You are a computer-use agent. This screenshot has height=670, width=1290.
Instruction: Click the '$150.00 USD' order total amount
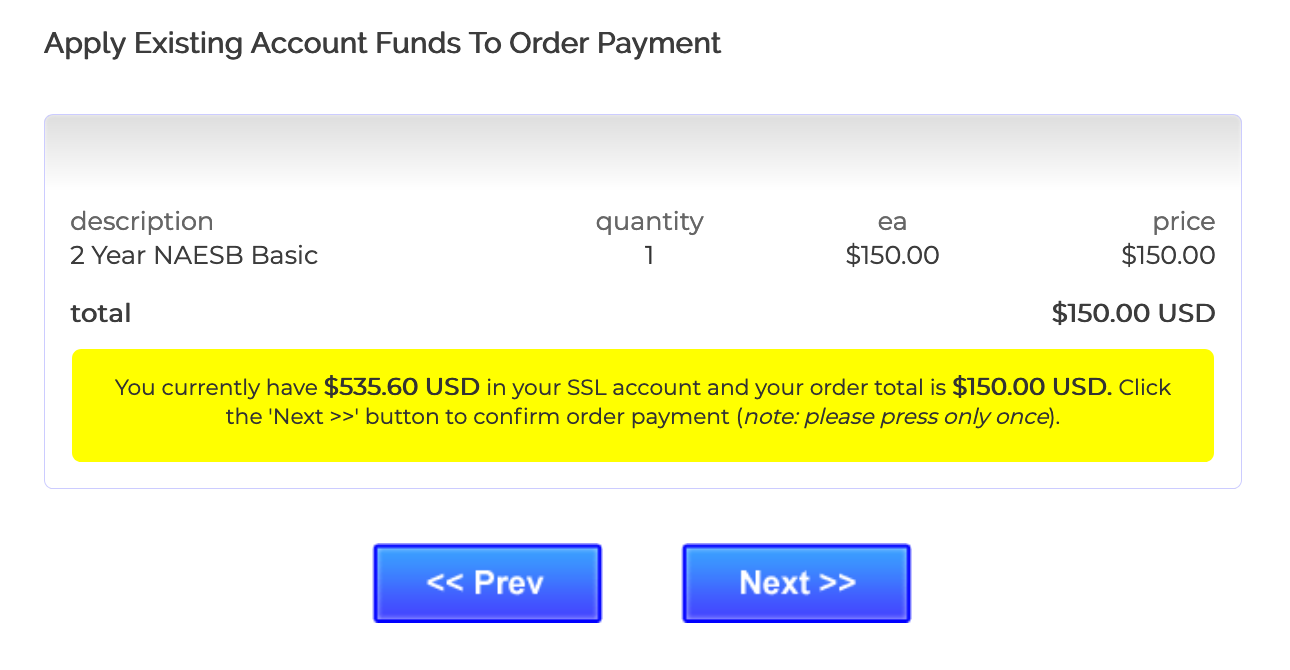tap(1133, 314)
